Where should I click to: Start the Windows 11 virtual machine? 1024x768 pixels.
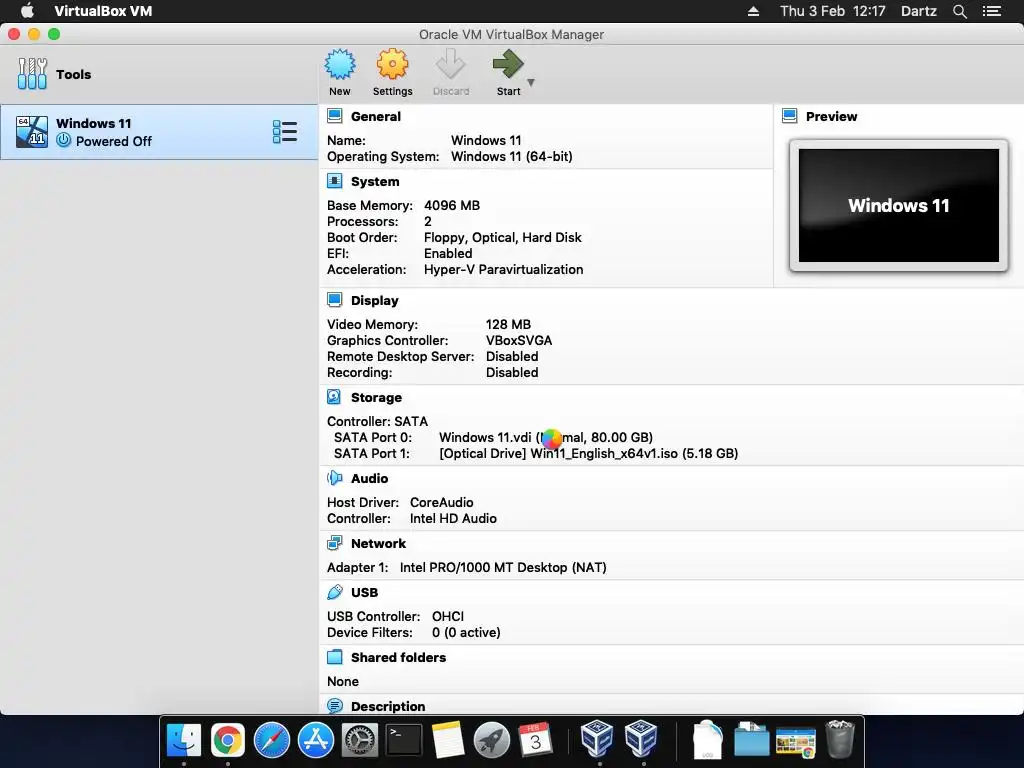508,72
